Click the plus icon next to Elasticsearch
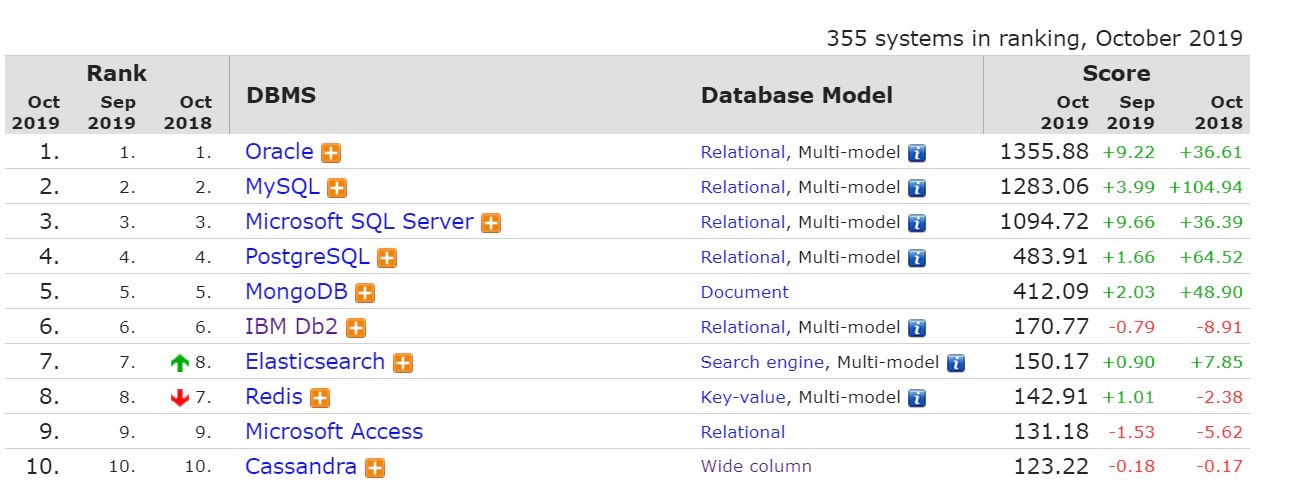This screenshot has width=1295, height=483. [x=403, y=363]
